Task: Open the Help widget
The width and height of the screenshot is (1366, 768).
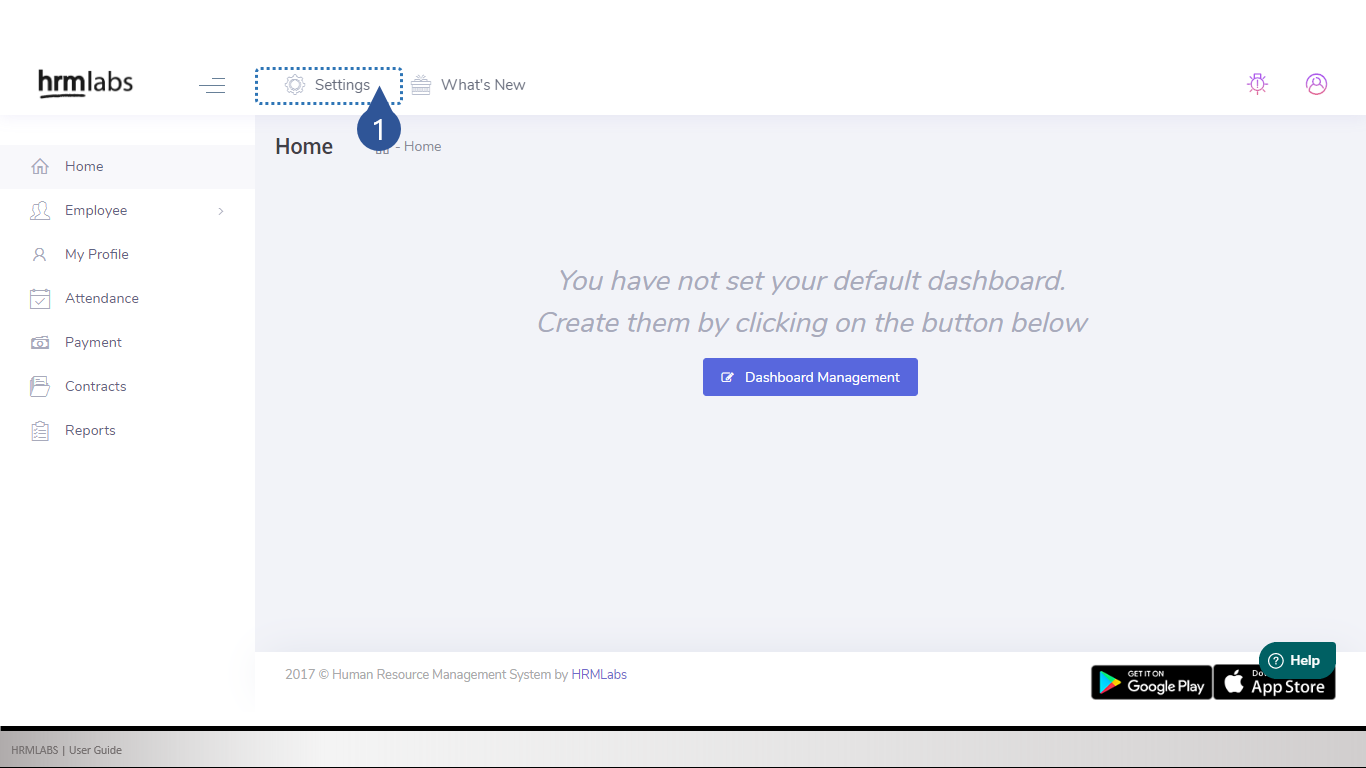Action: 1296,660
